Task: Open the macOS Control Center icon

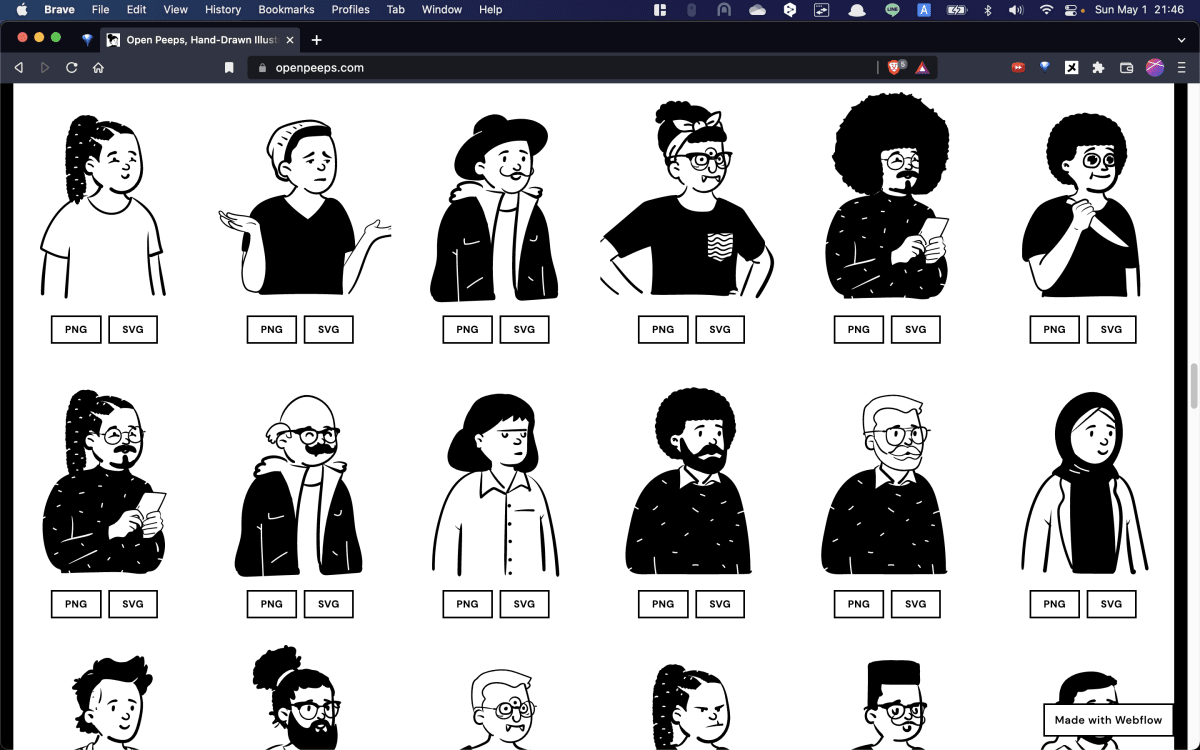Action: 1072,10
